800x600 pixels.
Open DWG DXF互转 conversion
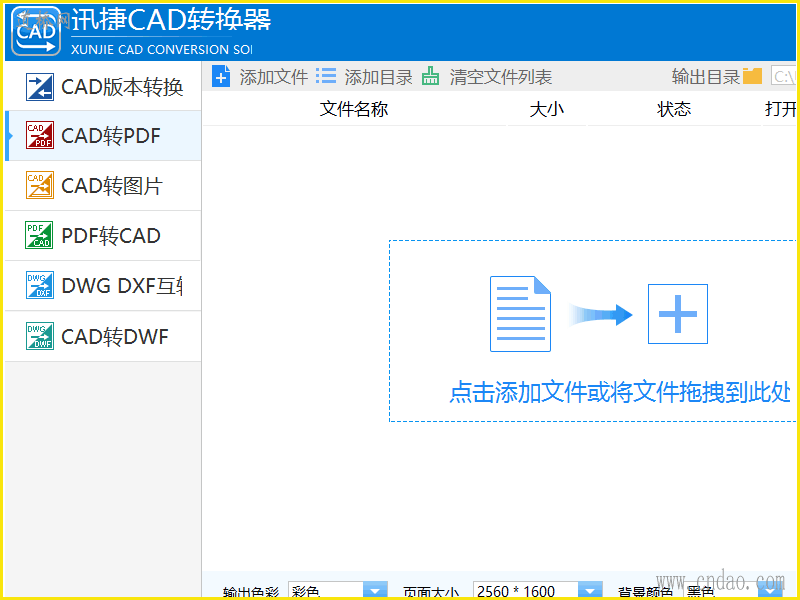point(103,286)
